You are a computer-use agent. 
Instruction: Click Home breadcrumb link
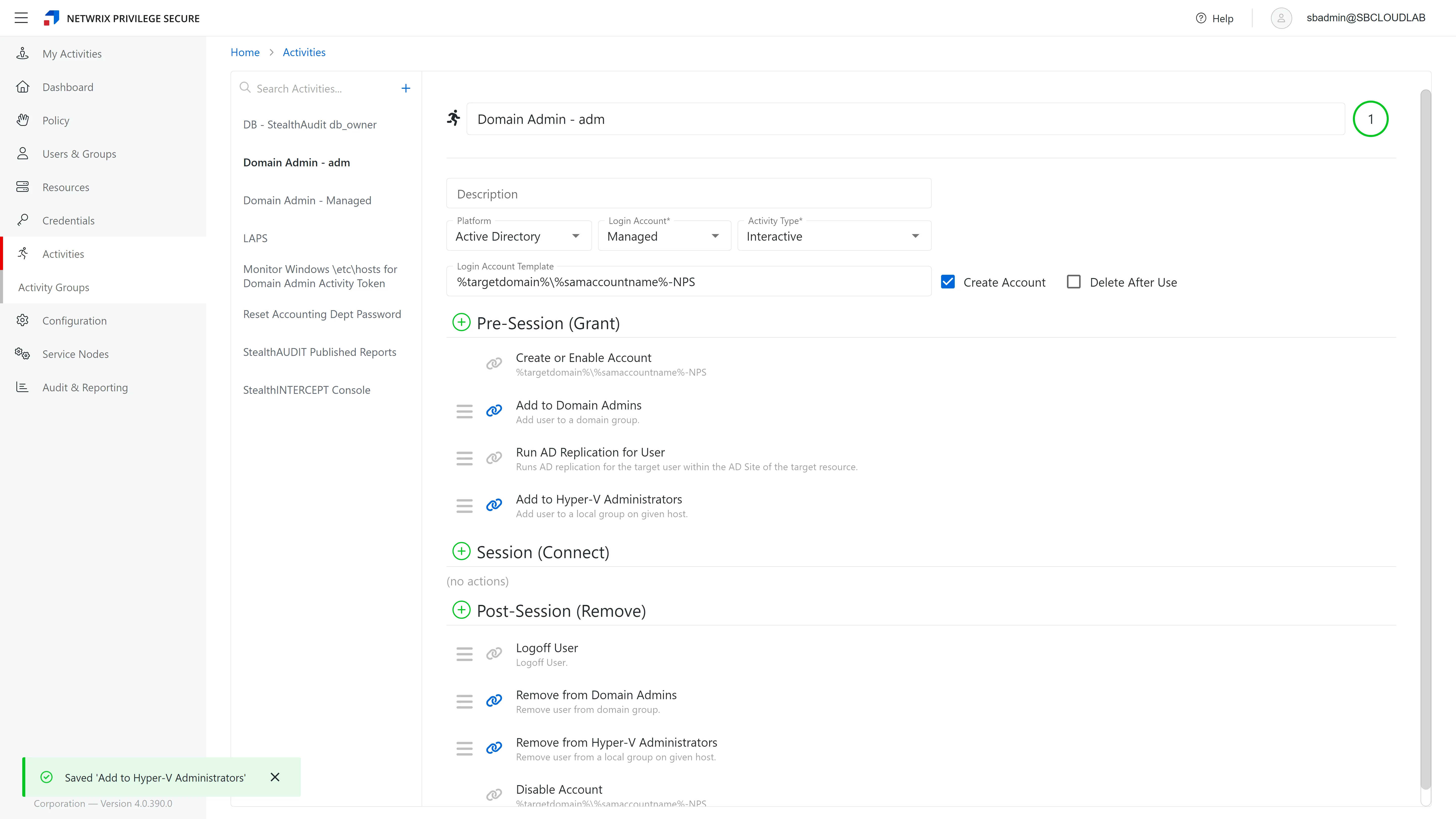click(245, 52)
